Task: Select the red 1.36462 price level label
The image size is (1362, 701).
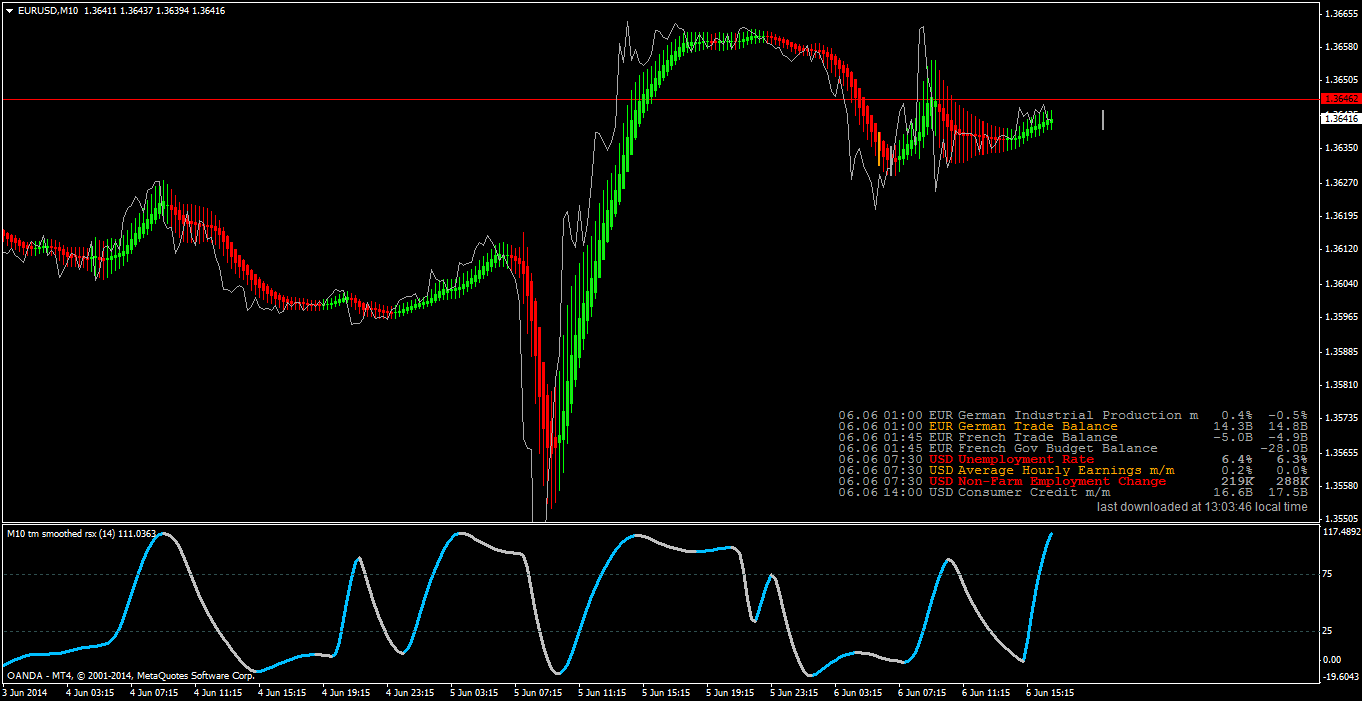Action: tap(1340, 99)
